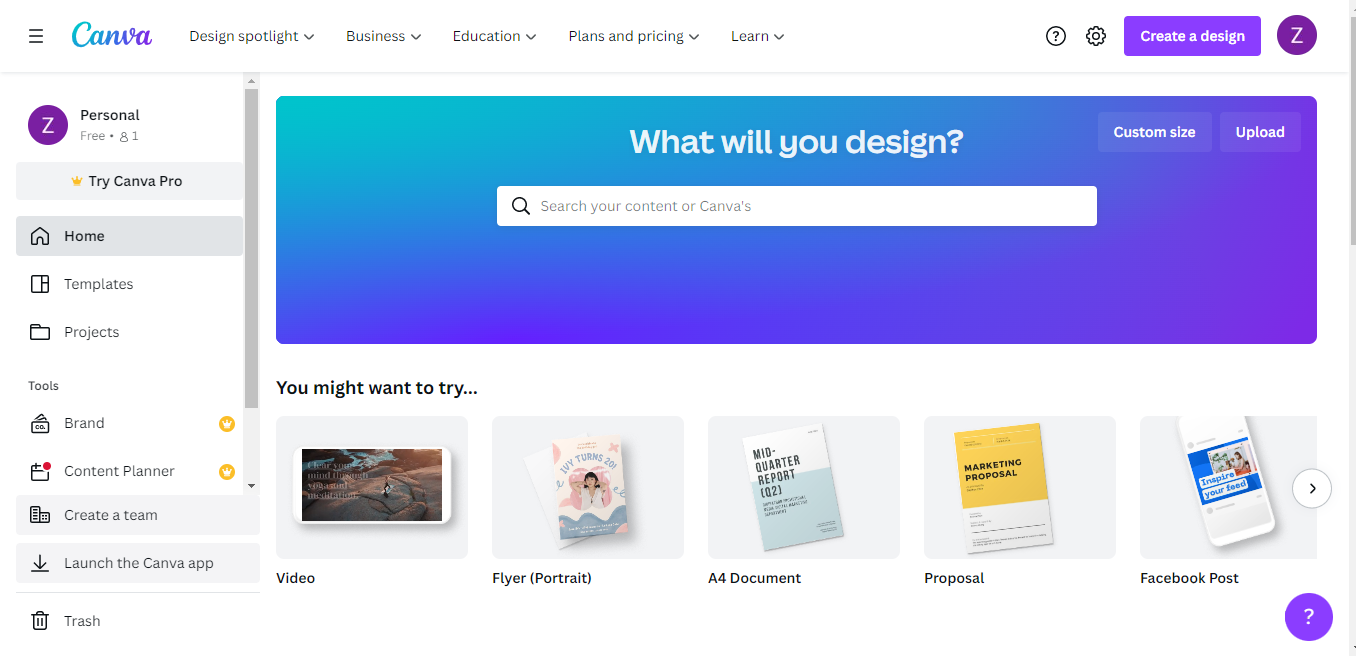This screenshot has width=1356, height=656.
Task: Click the Create a design button
Action: point(1192,36)
